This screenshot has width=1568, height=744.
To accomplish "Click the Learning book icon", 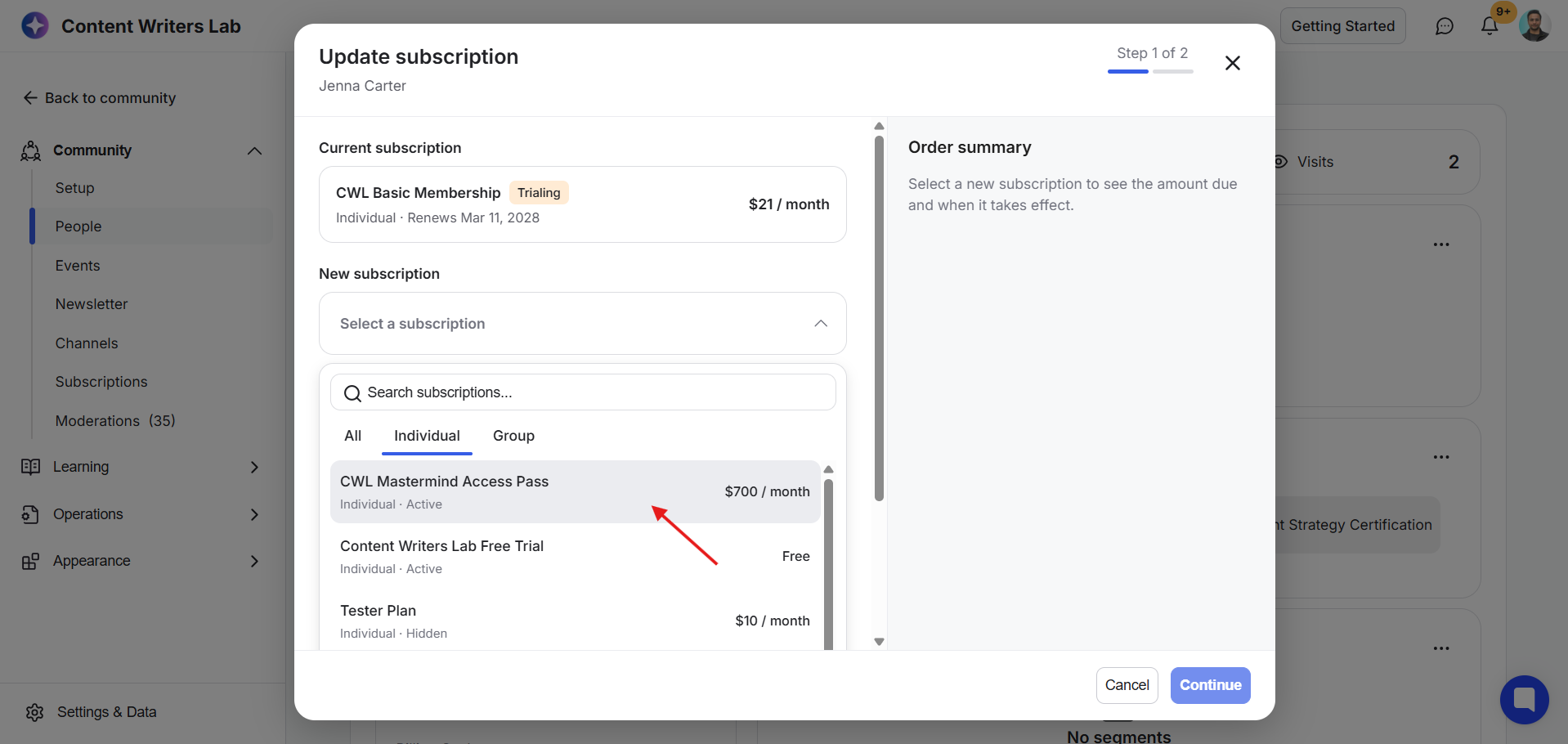I will pos(31,467).
